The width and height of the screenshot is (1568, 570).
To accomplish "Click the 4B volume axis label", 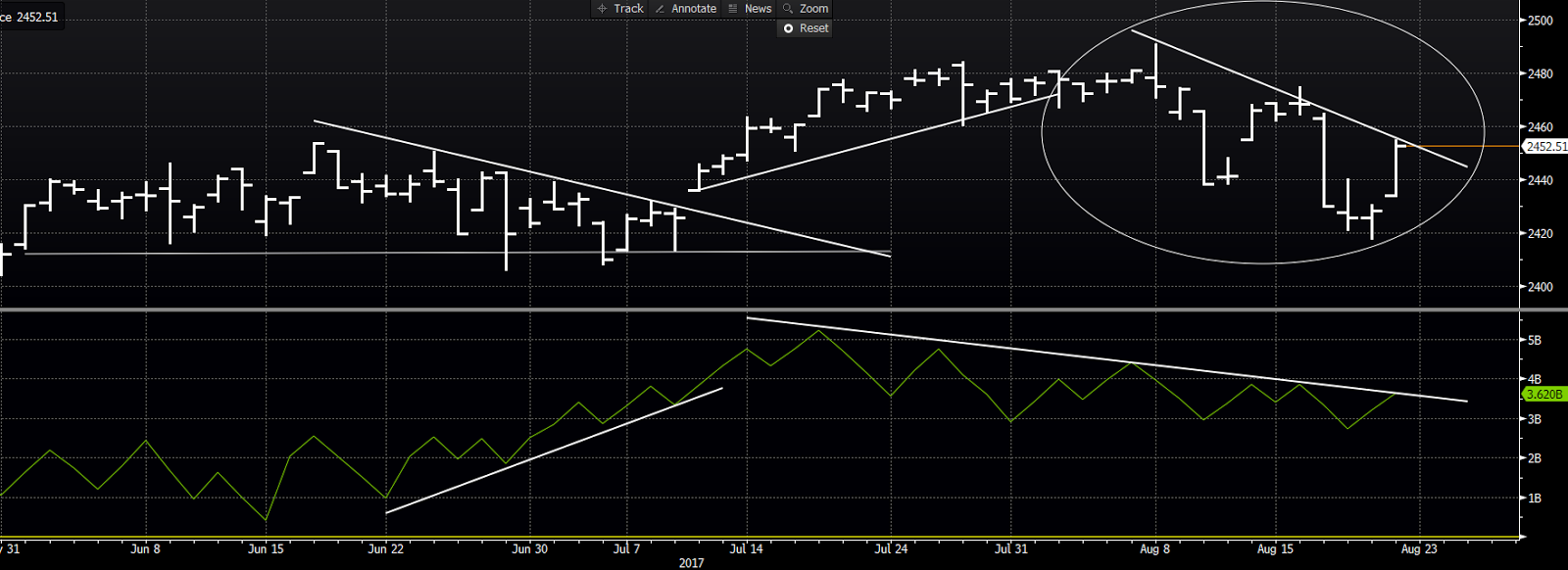I will (x=1535, y=379).
